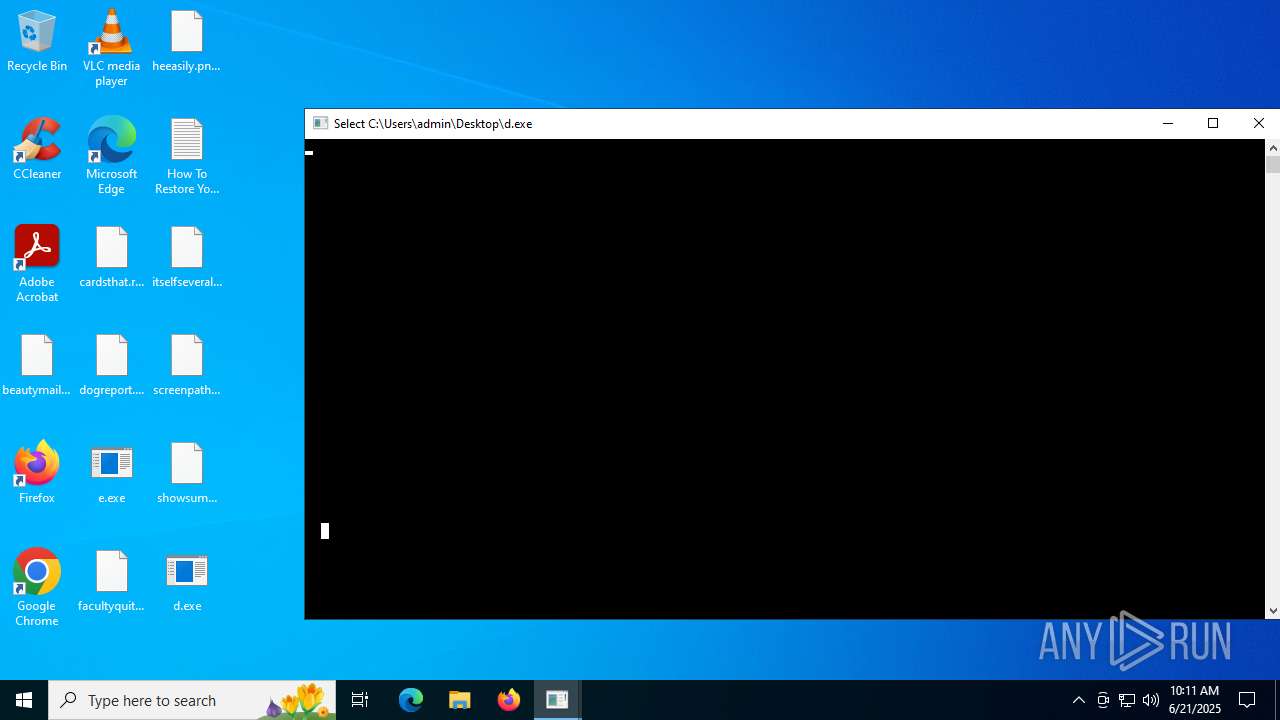Click the taskbar search box

[193, 700]
